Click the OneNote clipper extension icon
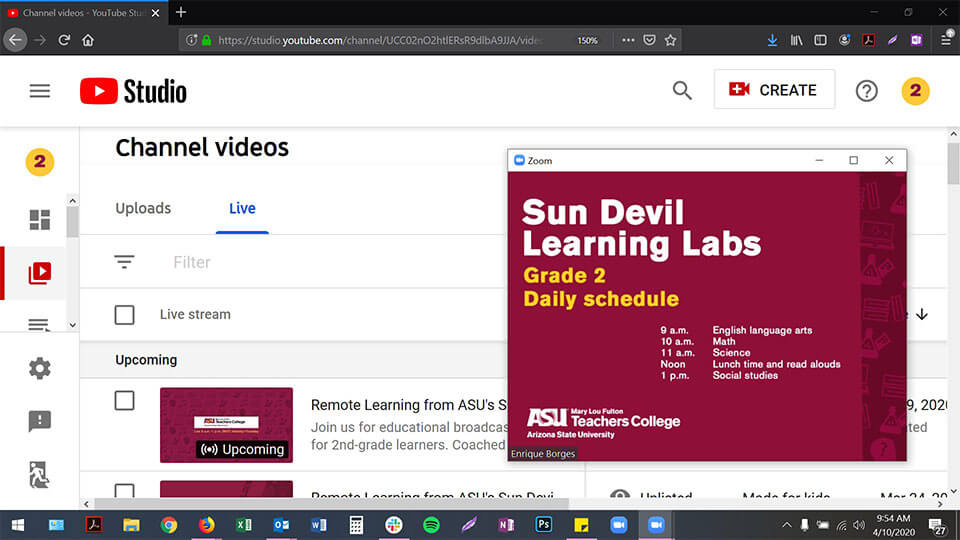 [x=917, y=40]
